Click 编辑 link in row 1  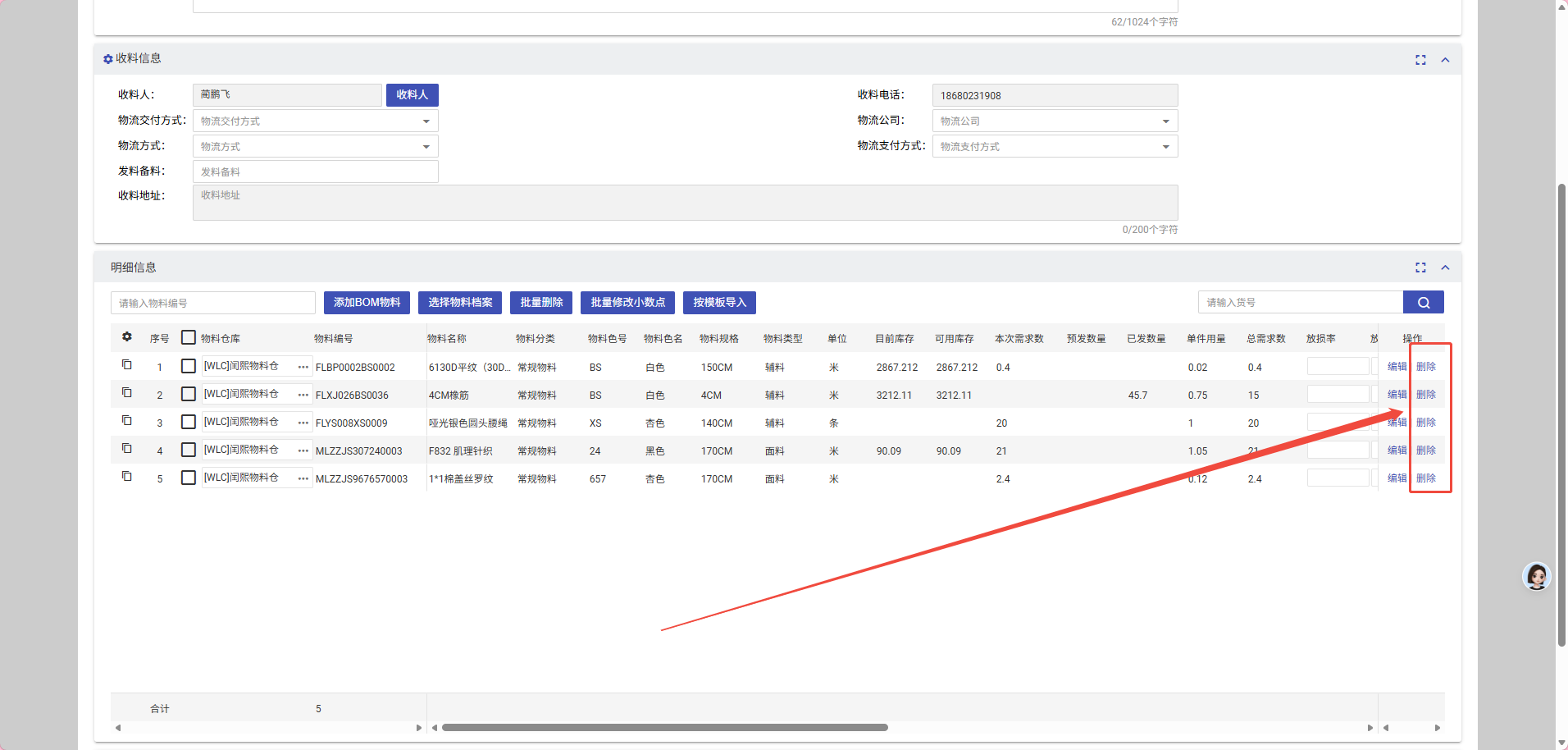pyautogui.click(x=1397, y=367)
